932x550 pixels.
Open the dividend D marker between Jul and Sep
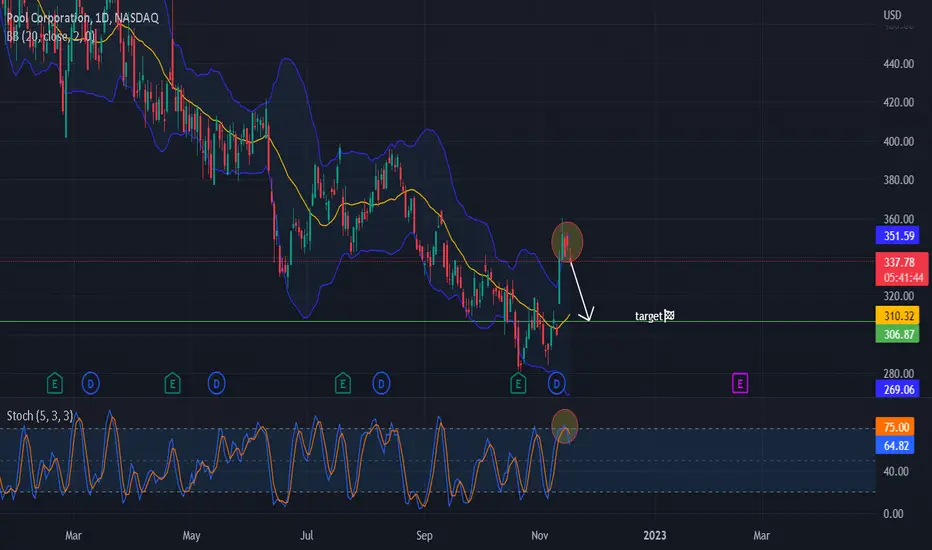(381, 384)
